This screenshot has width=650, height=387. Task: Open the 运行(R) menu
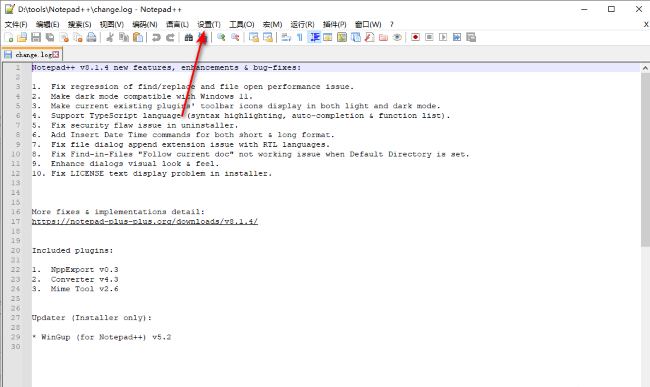click(x=302, y=24)
